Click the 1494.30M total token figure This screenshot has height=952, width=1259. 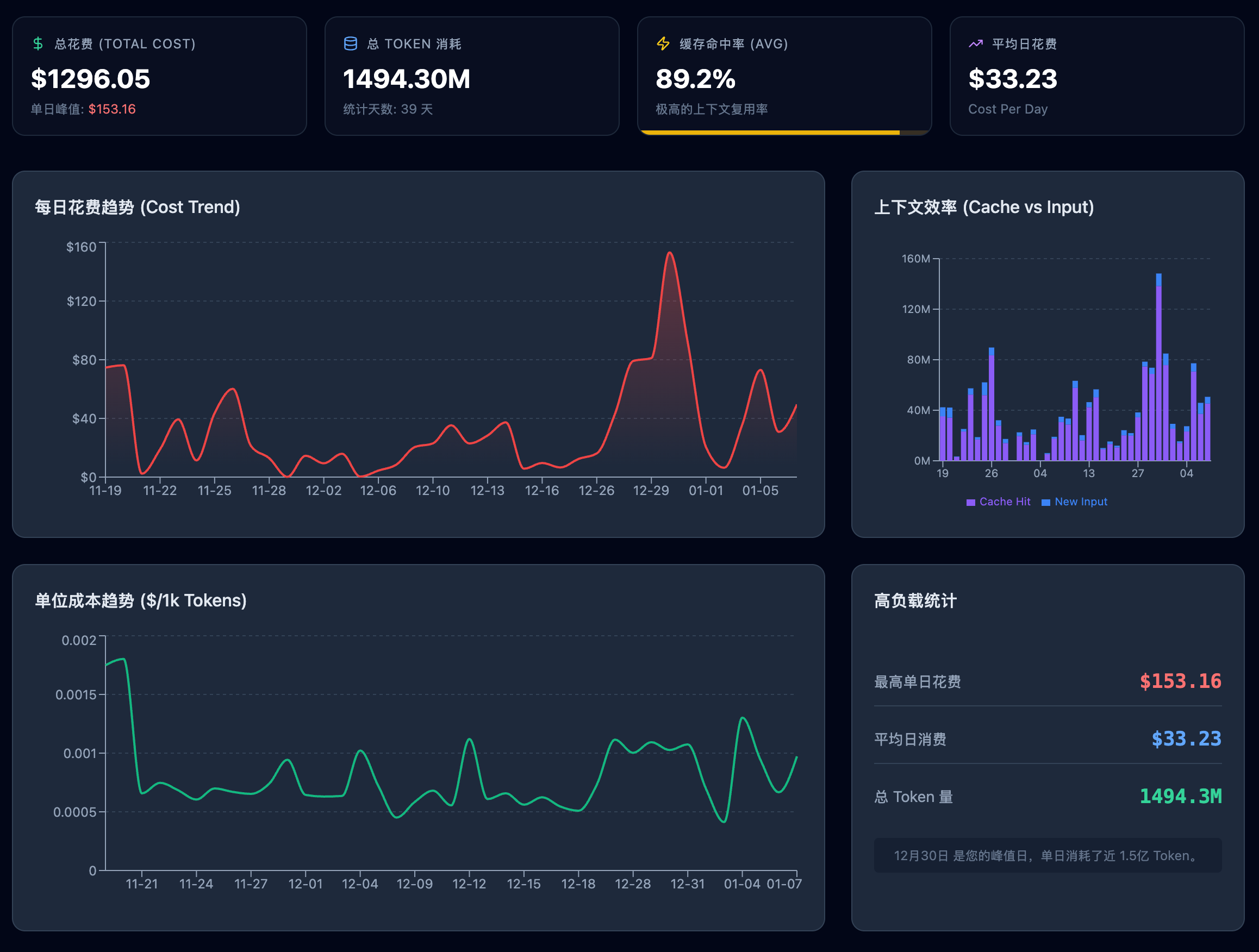coord(407,79)
